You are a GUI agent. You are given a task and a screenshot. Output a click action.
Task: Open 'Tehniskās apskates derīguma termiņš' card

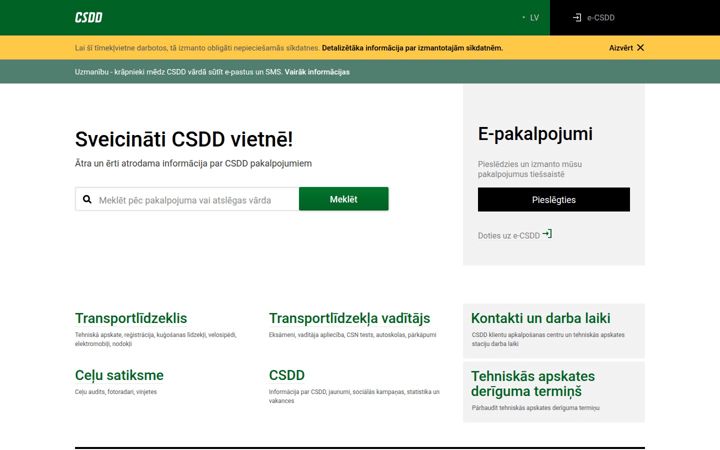click(x=554, y=392)
